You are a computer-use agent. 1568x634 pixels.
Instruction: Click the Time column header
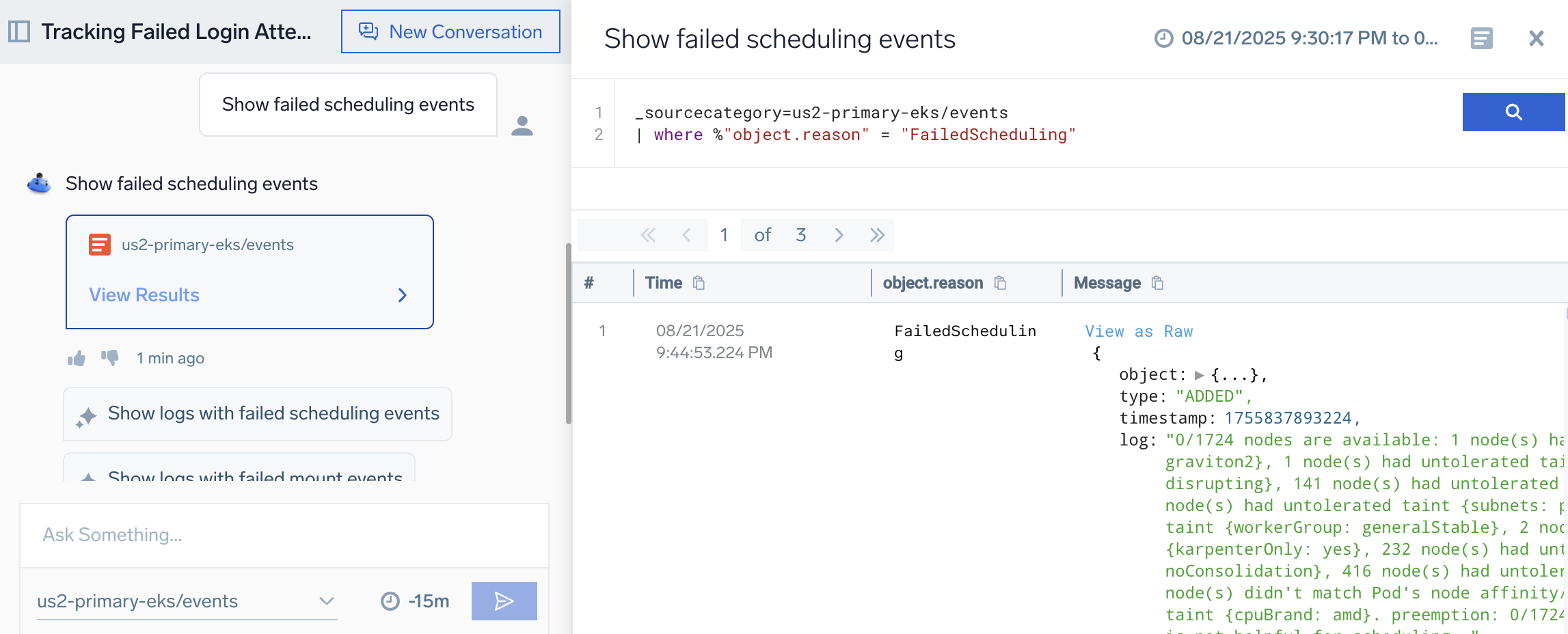pos(664,283)
